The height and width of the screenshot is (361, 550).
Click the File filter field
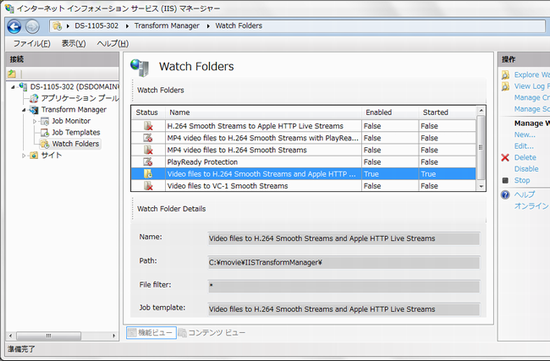[x=344, y=286]
